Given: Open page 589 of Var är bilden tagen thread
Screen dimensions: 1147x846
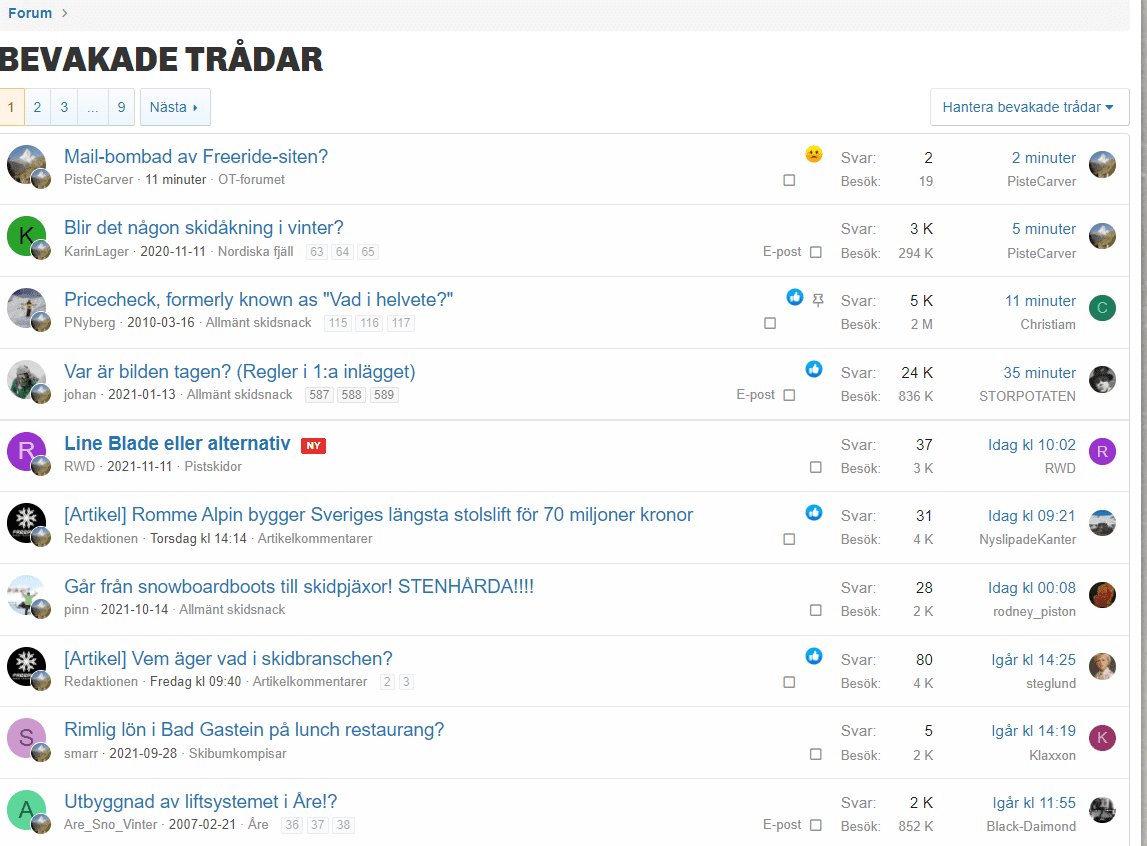Looking at the screenshot, I should [384, 395].
